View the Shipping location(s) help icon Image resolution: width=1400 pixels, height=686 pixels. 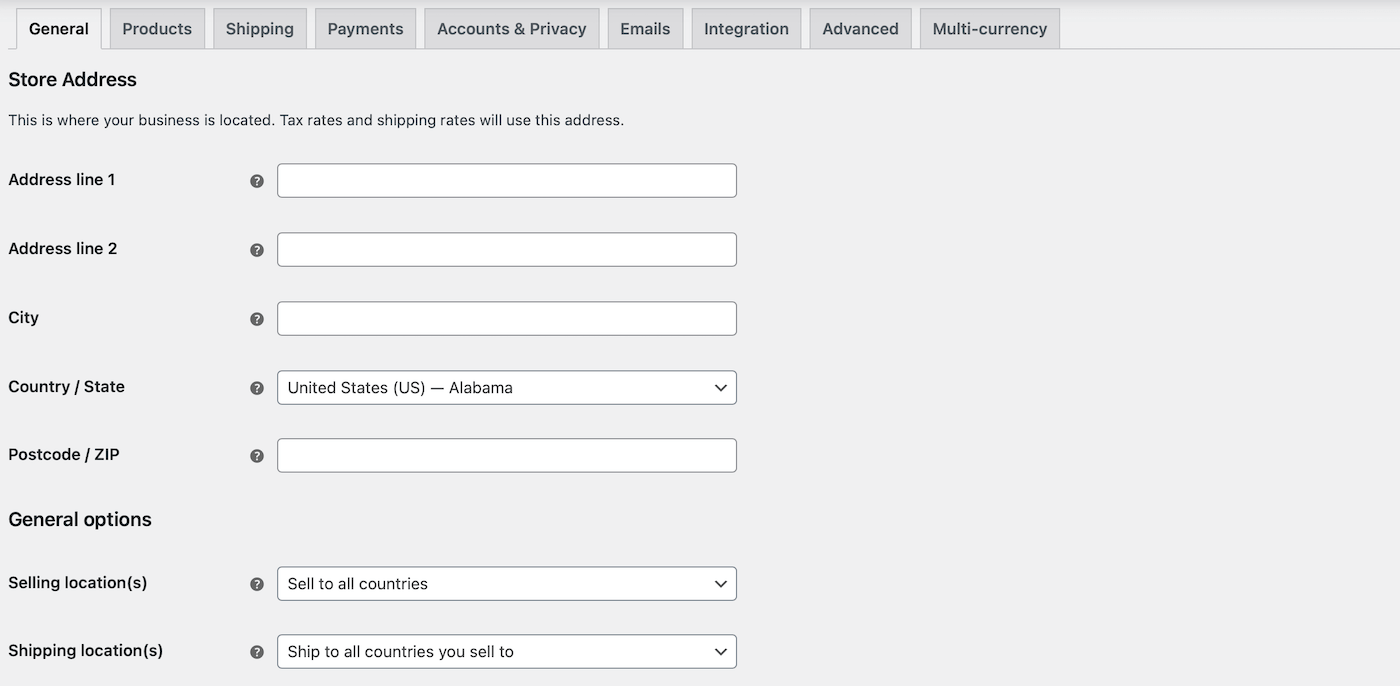pyautogui.click(x=257, y=651)
